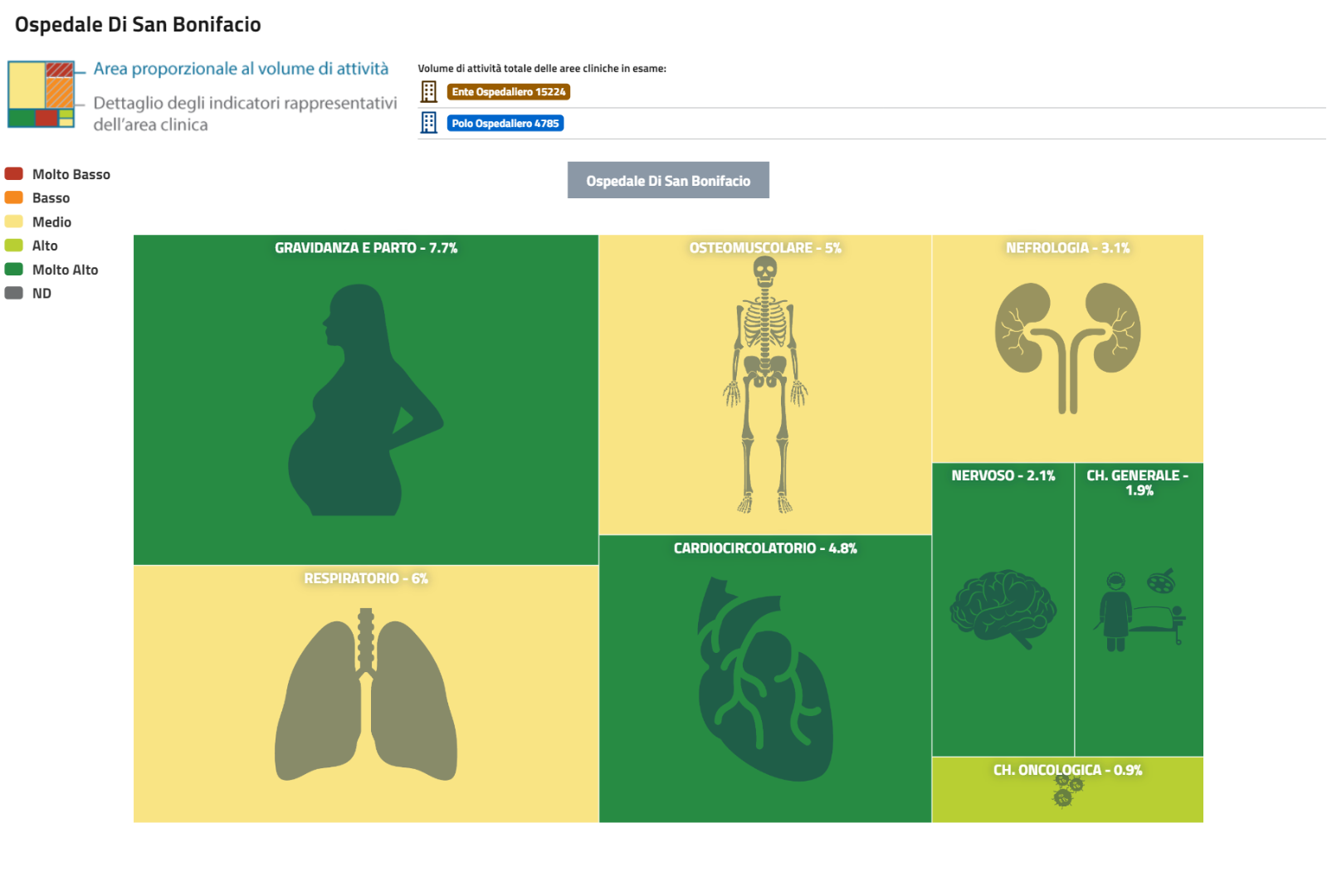
Task: Click the Ospedale Di San Bonifacio header button
Action: [668, 180]
